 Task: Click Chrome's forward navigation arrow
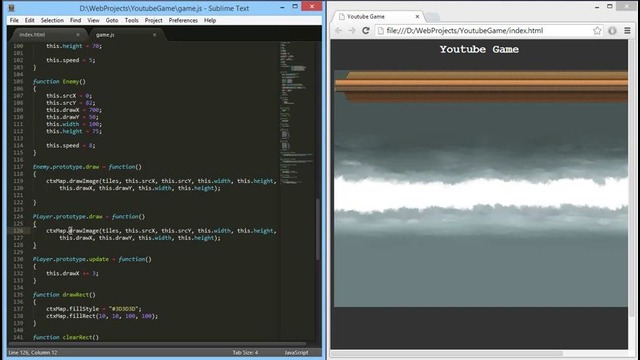click(x=352, y=31)
